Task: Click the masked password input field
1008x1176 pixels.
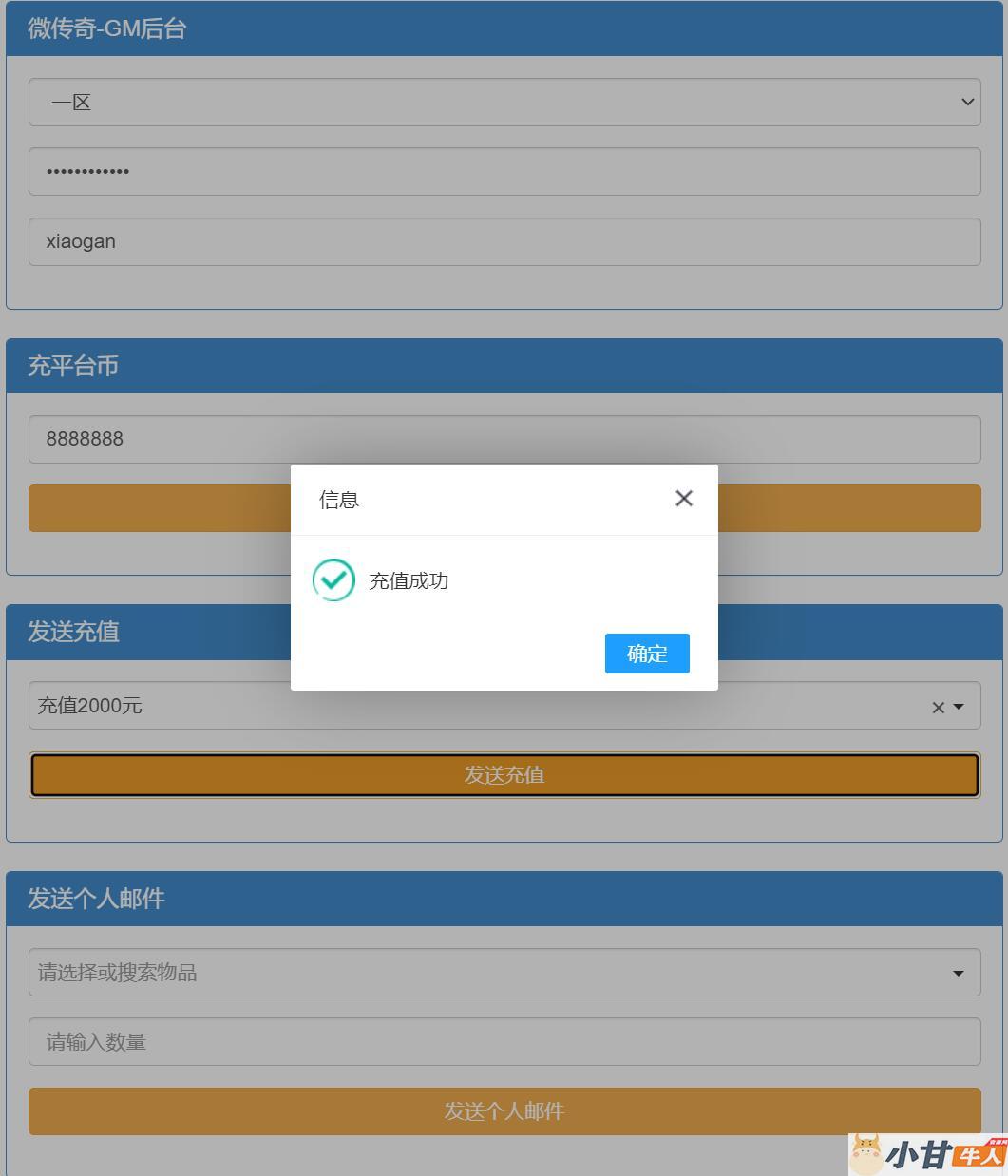Action: point(504,172)
